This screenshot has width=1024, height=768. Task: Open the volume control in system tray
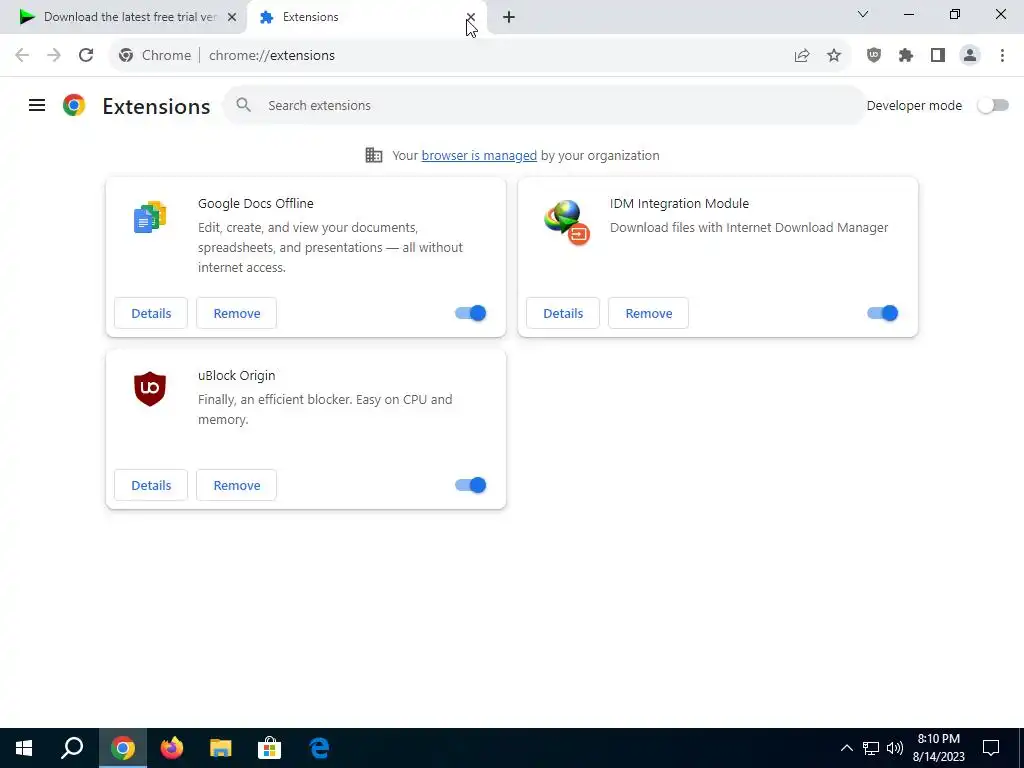(895, 748)
